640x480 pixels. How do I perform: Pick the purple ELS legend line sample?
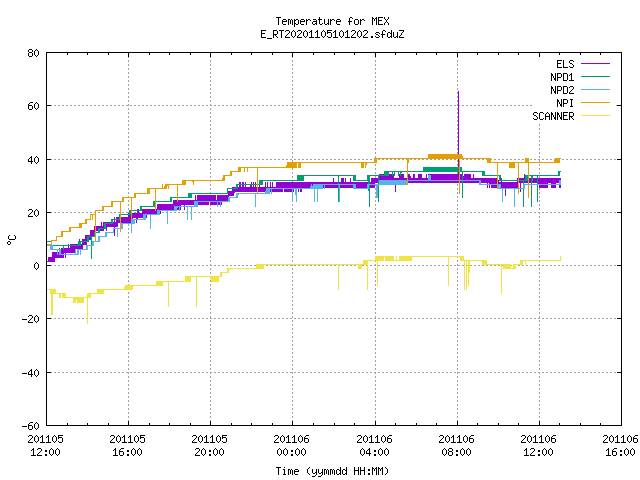tap(595, 64)
